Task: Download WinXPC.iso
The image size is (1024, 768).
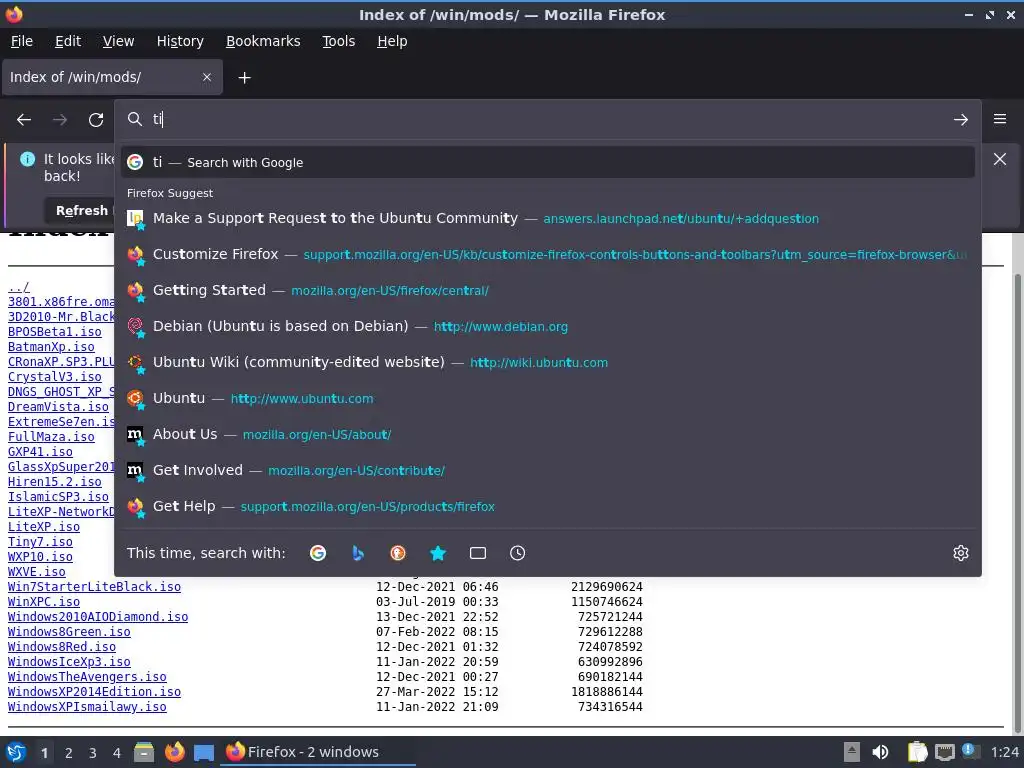Action: point(44,602)
